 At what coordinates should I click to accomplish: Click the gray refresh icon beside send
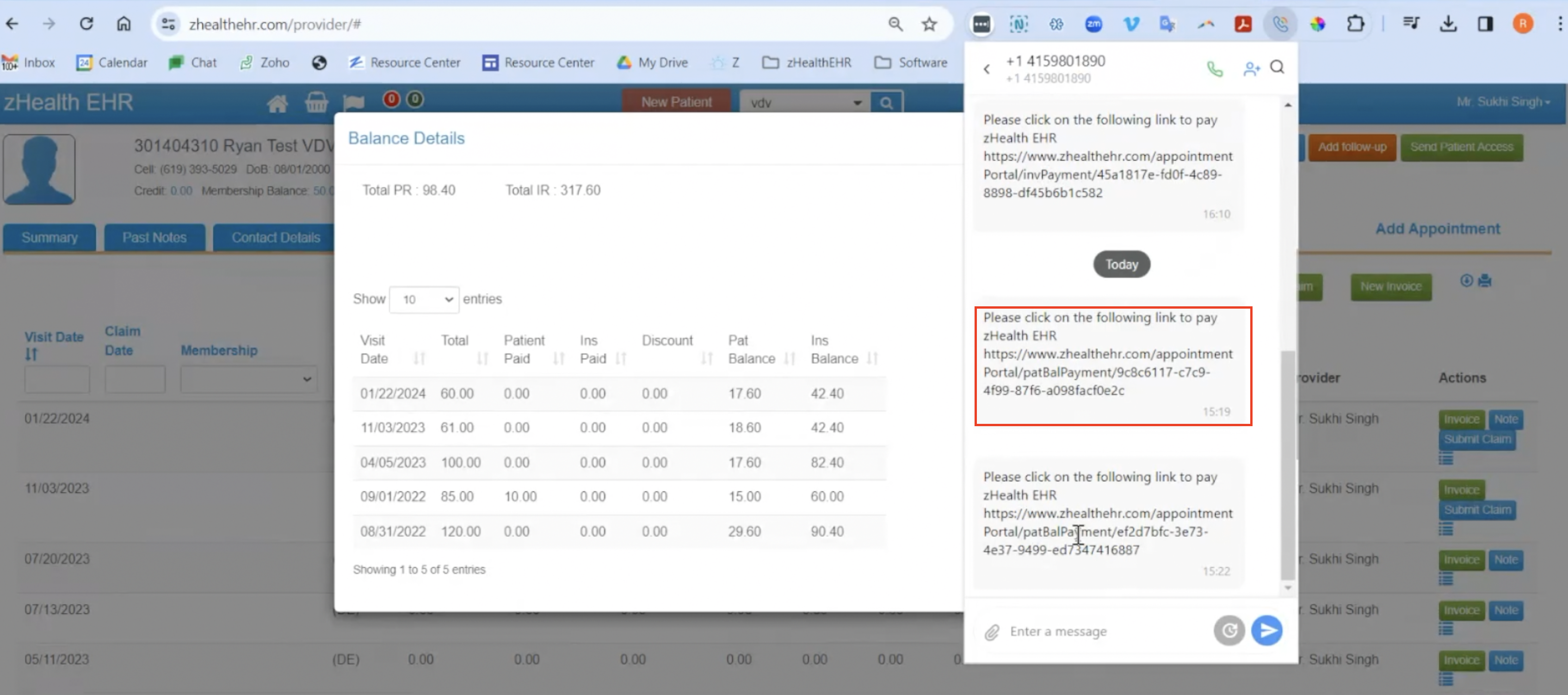click(1229, 630)
